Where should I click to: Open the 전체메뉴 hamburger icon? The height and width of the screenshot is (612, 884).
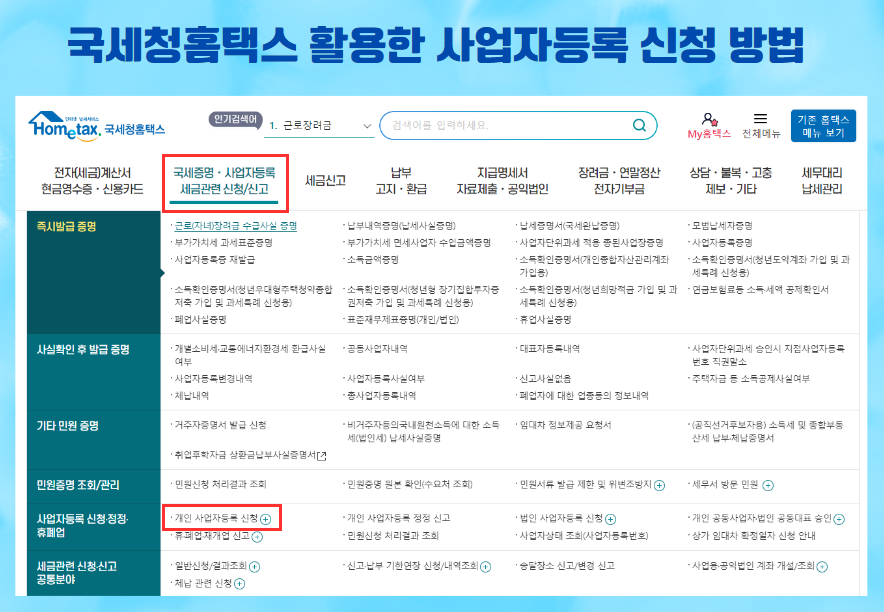(x=761, y=118)
